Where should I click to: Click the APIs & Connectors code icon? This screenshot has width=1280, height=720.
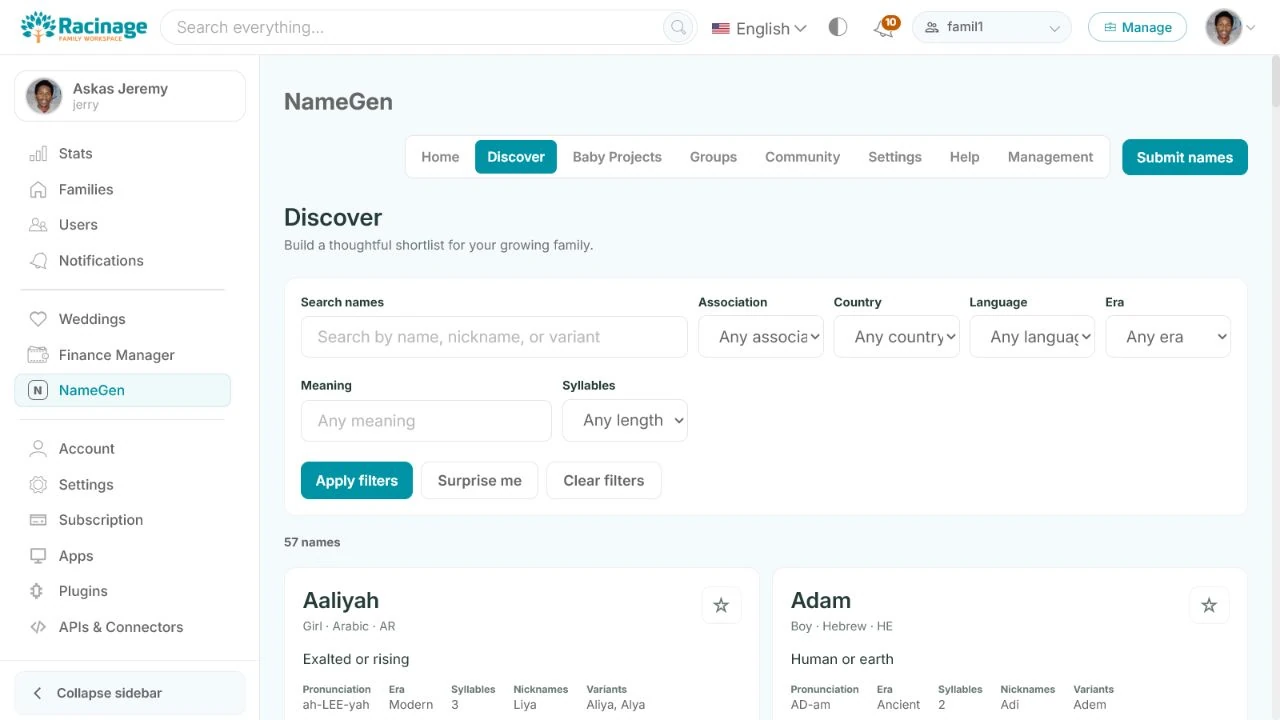(x=38, y=627)
